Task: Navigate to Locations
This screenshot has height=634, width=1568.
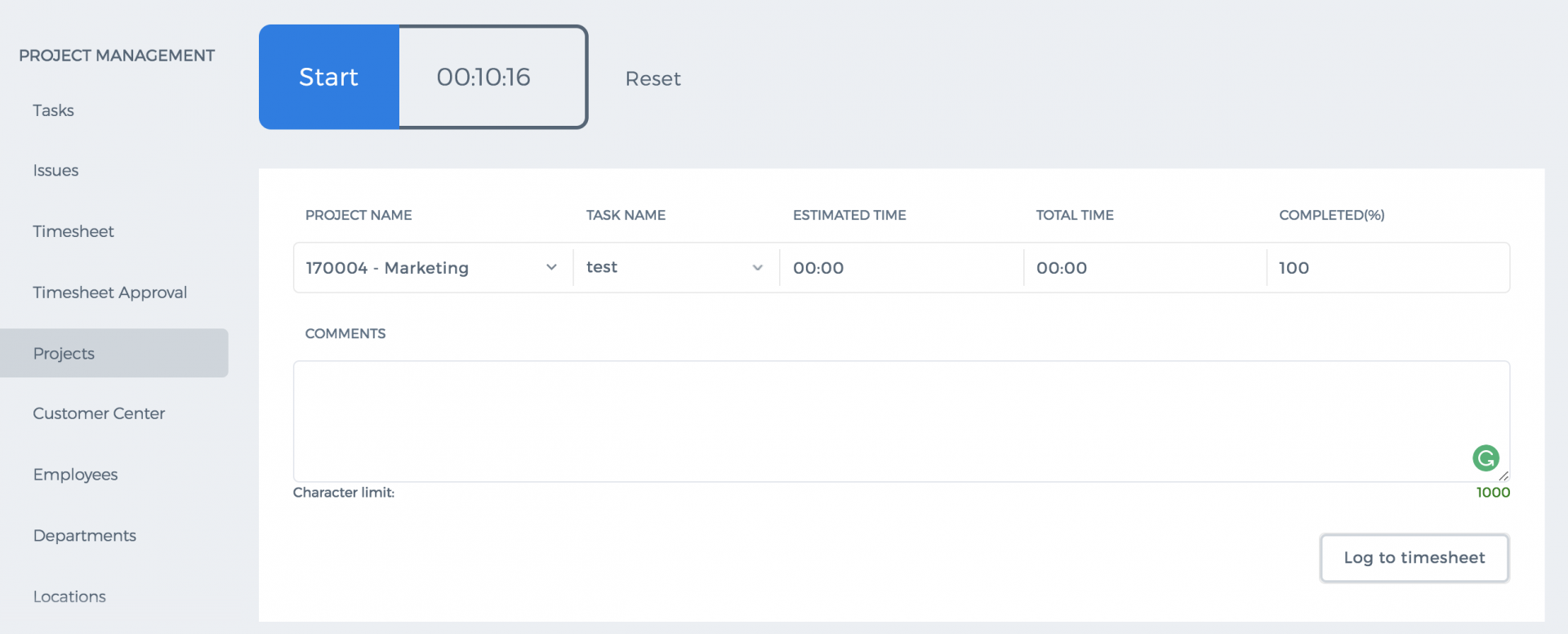Action: pos(69,596)
